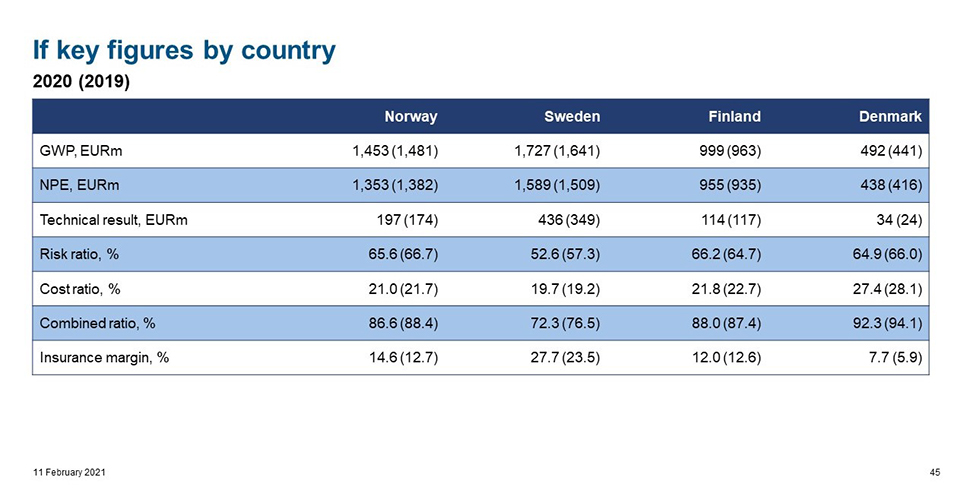Click the slide title 'If key figures by country'
The height and width of the screenshot is (493, 970).
click(x=184, y=50)
